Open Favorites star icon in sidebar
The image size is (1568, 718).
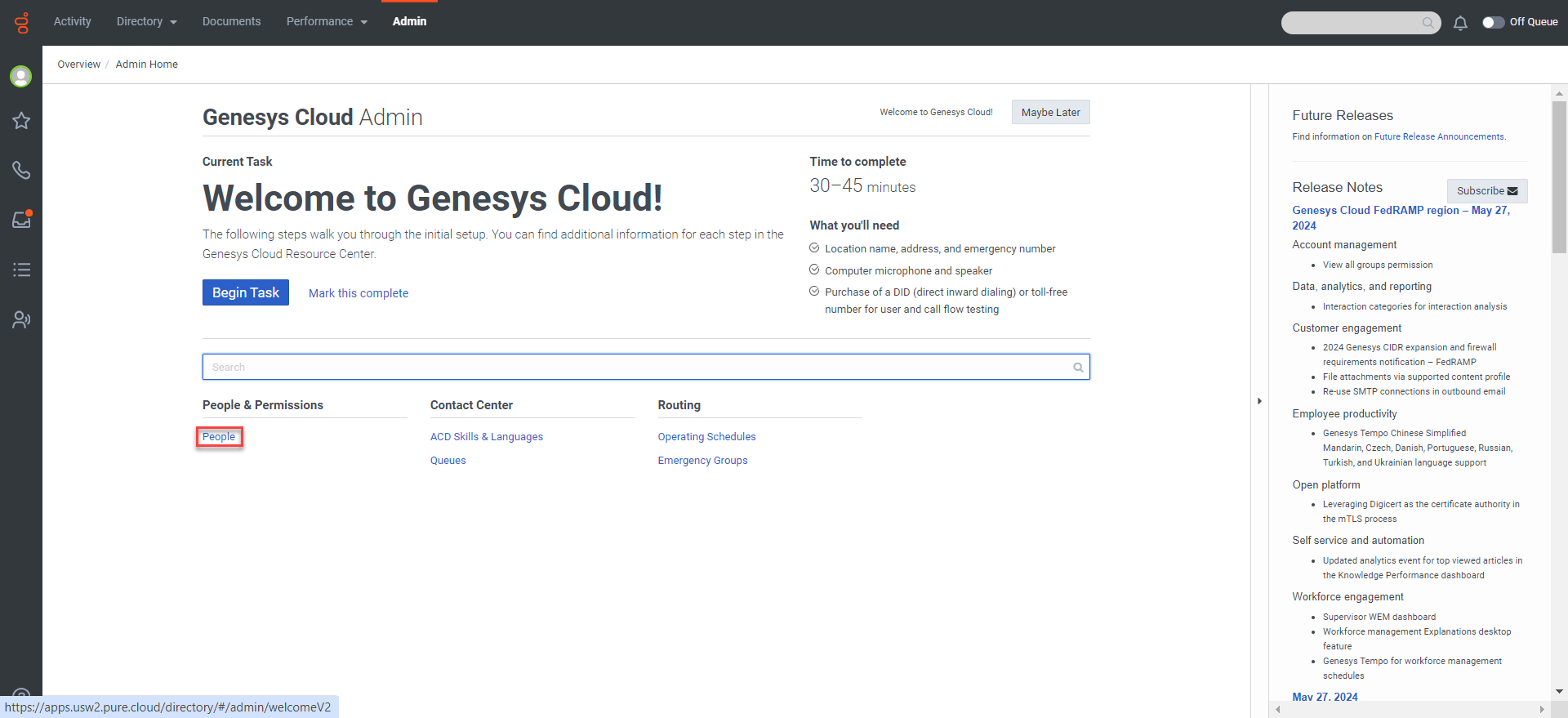[x=21, y=121]
